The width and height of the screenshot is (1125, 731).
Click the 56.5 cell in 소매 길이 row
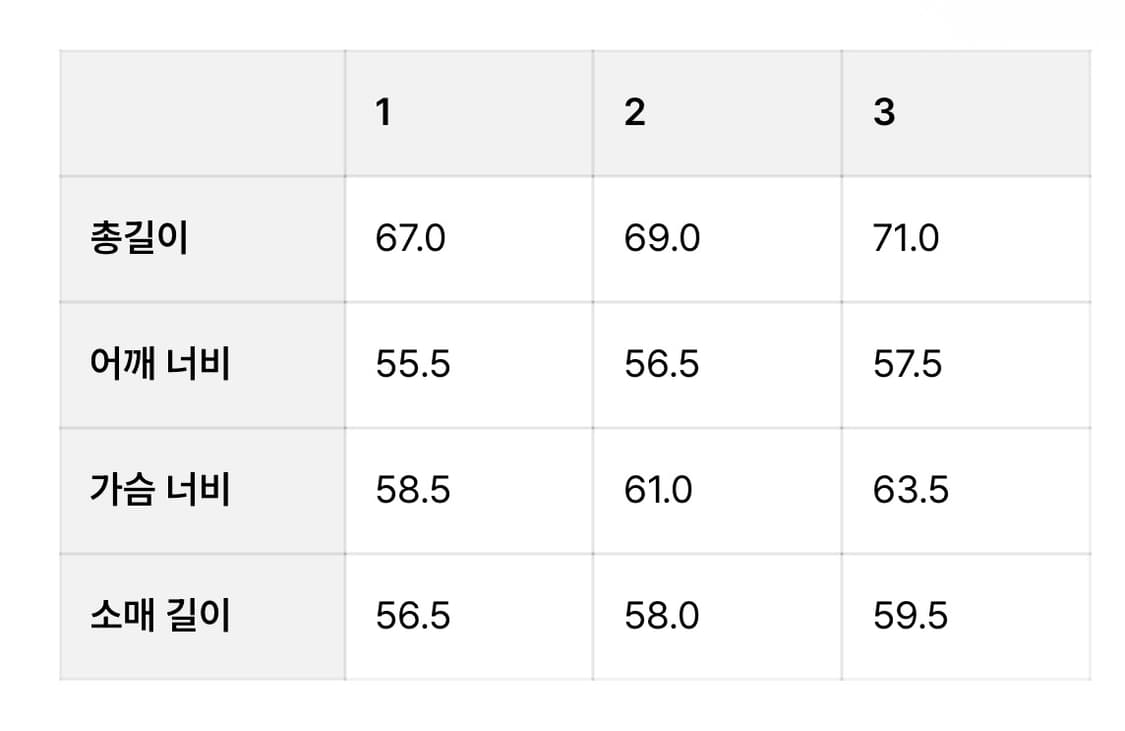click(x=413, y=616)
